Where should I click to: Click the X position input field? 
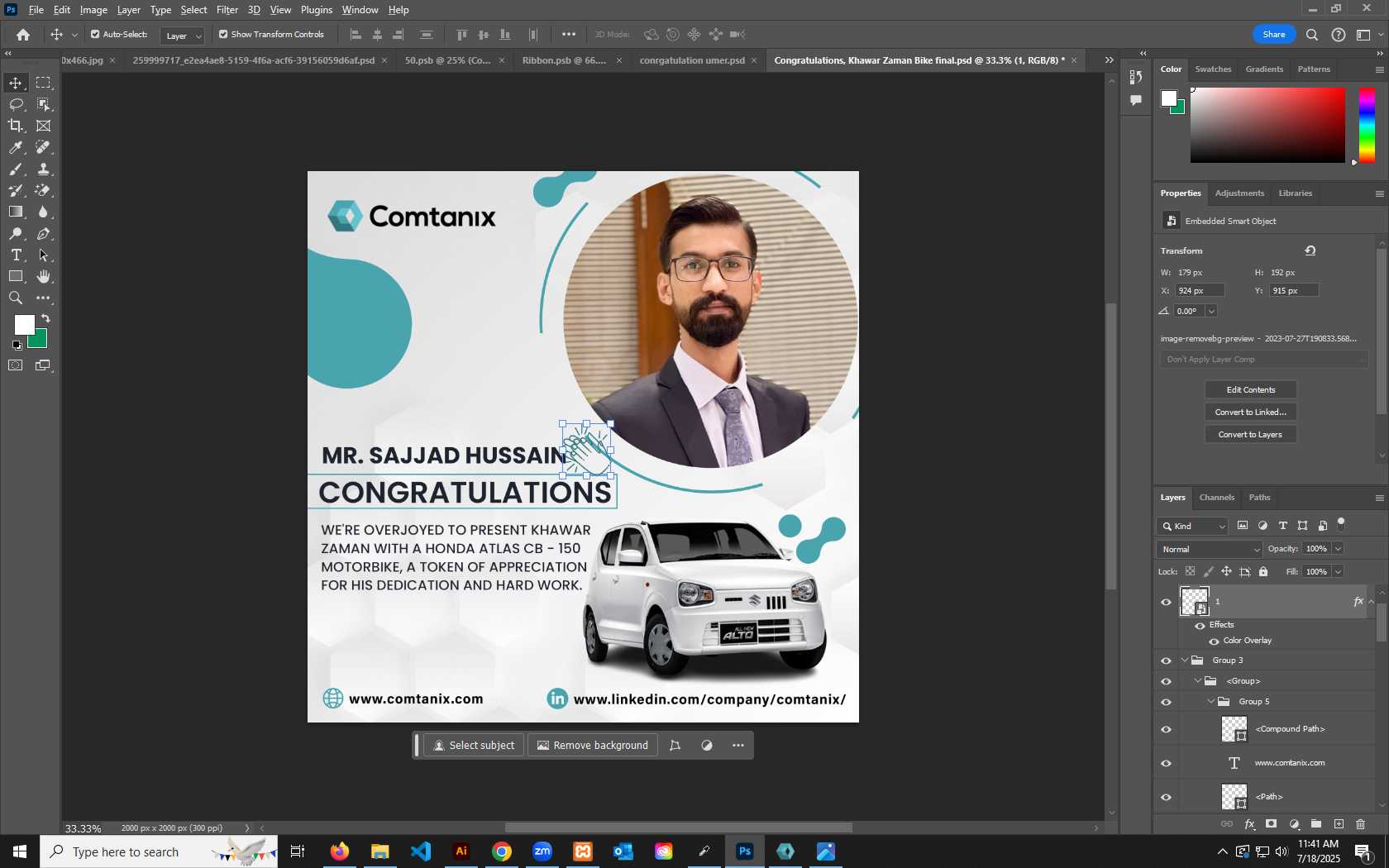[x=1200, y=291]
